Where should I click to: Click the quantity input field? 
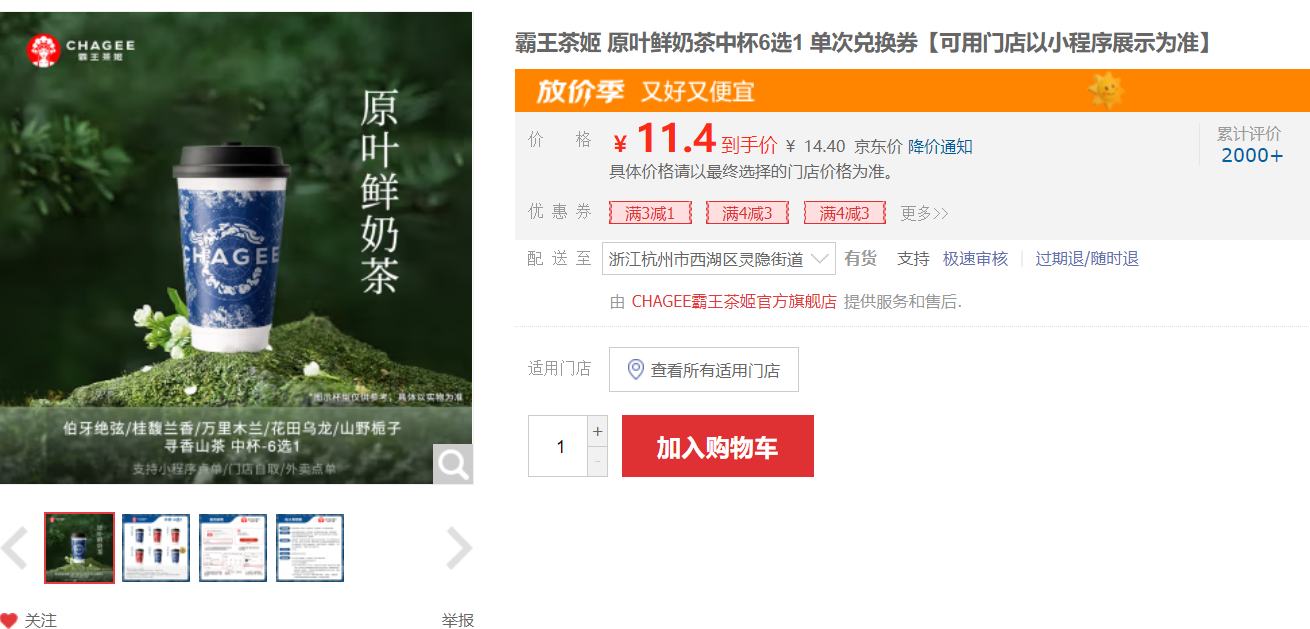(x=558, y=446)
